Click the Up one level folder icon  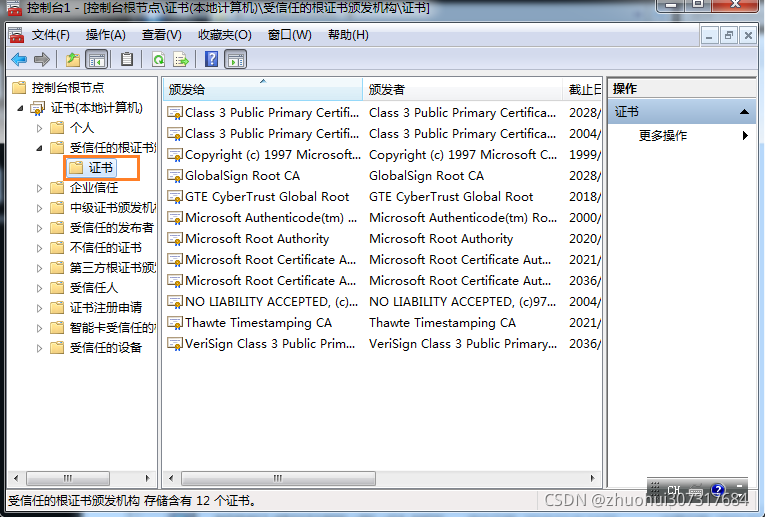[73, 60]
